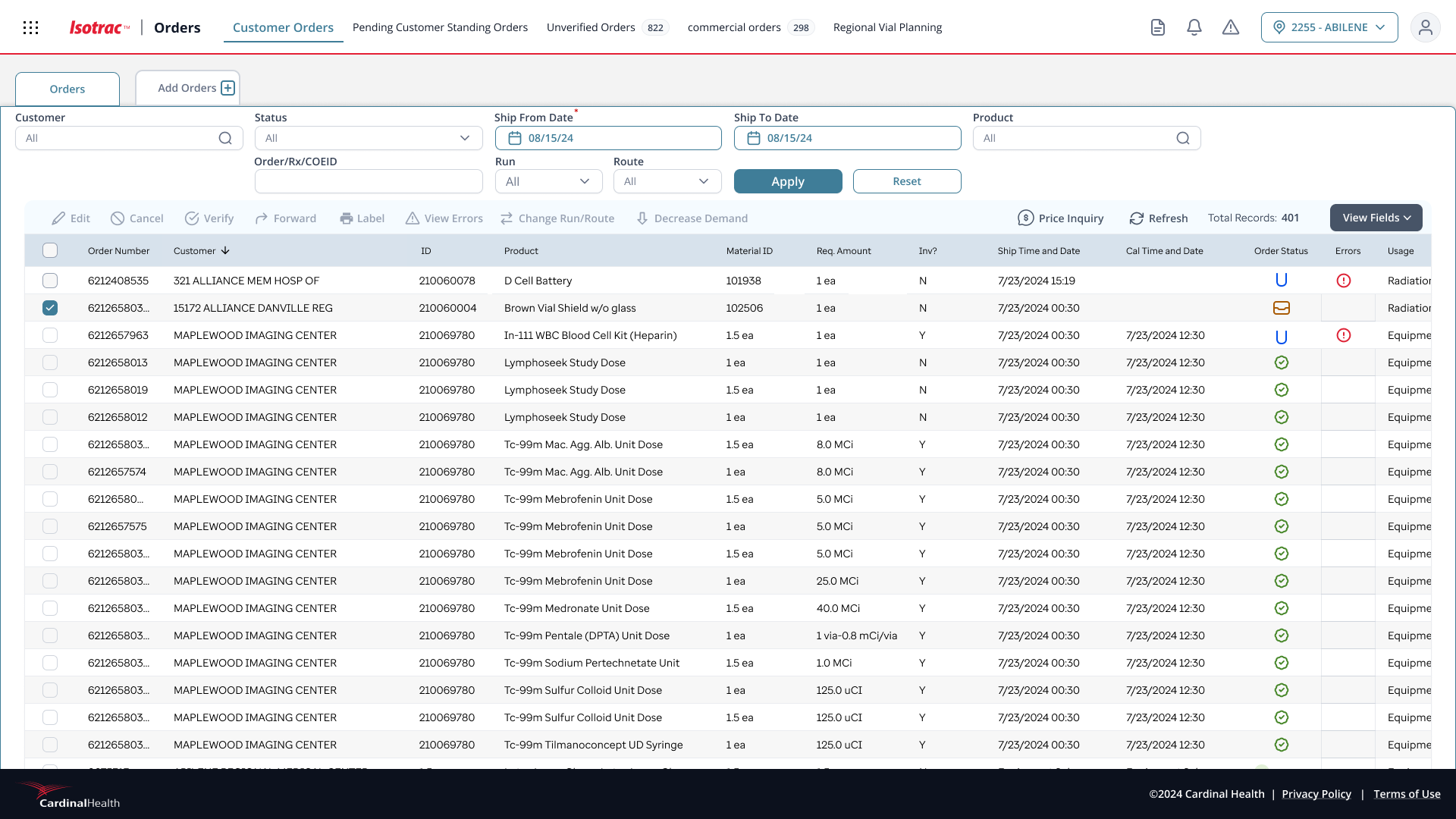Open the document report icon in header
The image size is (1456, 819).
click(1157, 27)
